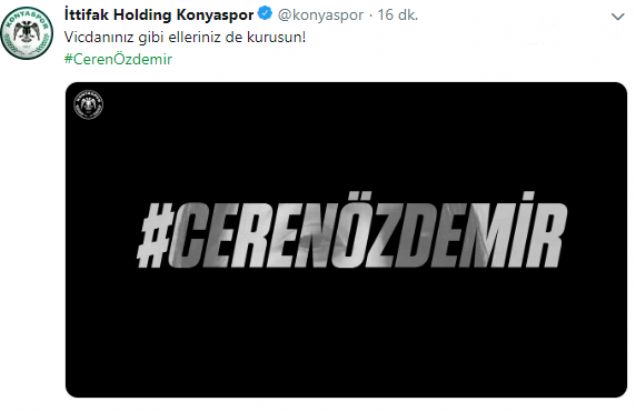Open the black tweet image
This screenshot has width=635, height=411.
346,240
